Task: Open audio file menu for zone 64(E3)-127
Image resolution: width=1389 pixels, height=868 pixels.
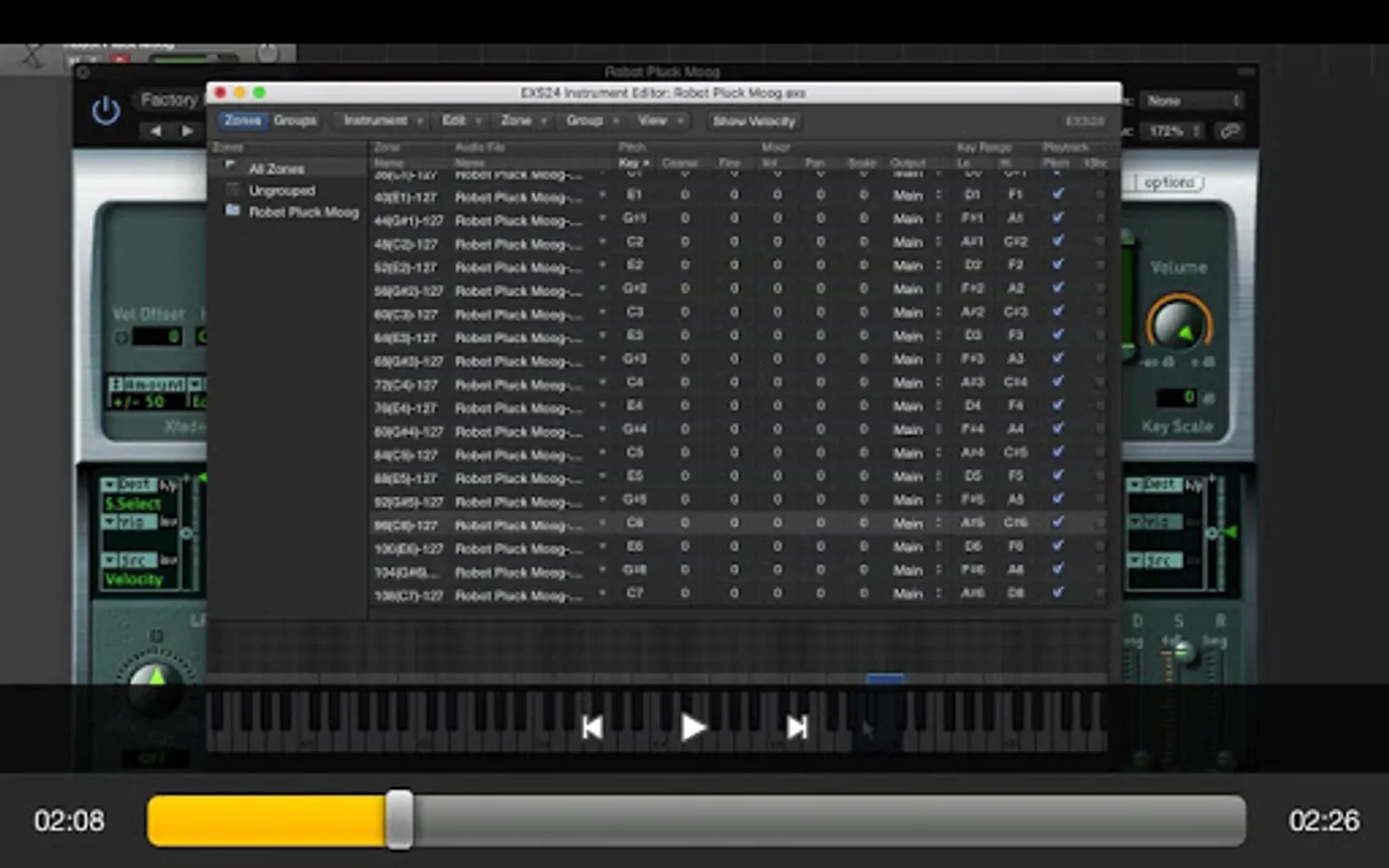Action: coord(602,337)
